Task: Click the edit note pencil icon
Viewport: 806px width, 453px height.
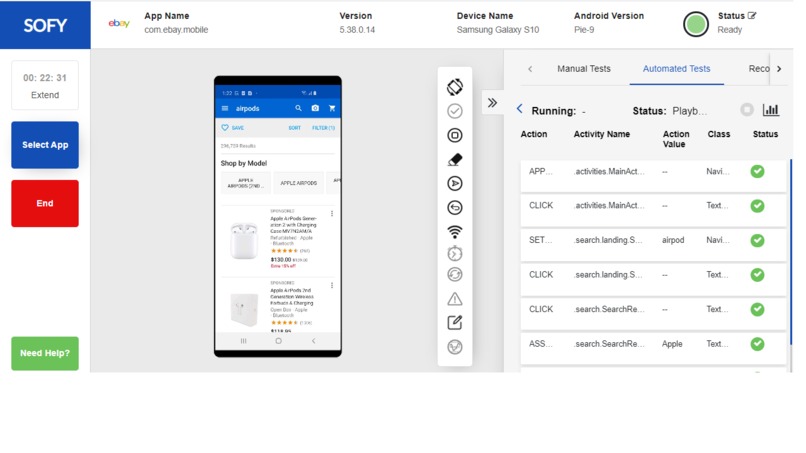Action: click(x=454, y=322)
